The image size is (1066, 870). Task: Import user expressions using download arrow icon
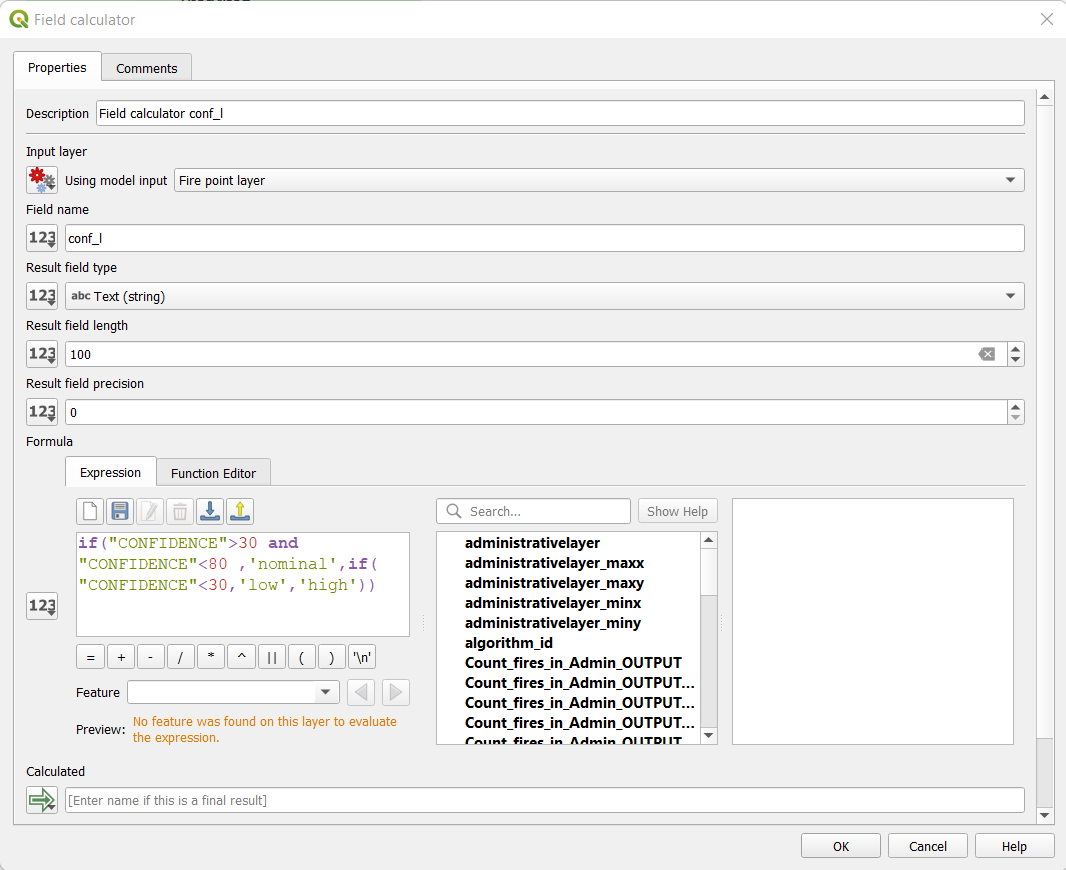click(x=210, y=512)
